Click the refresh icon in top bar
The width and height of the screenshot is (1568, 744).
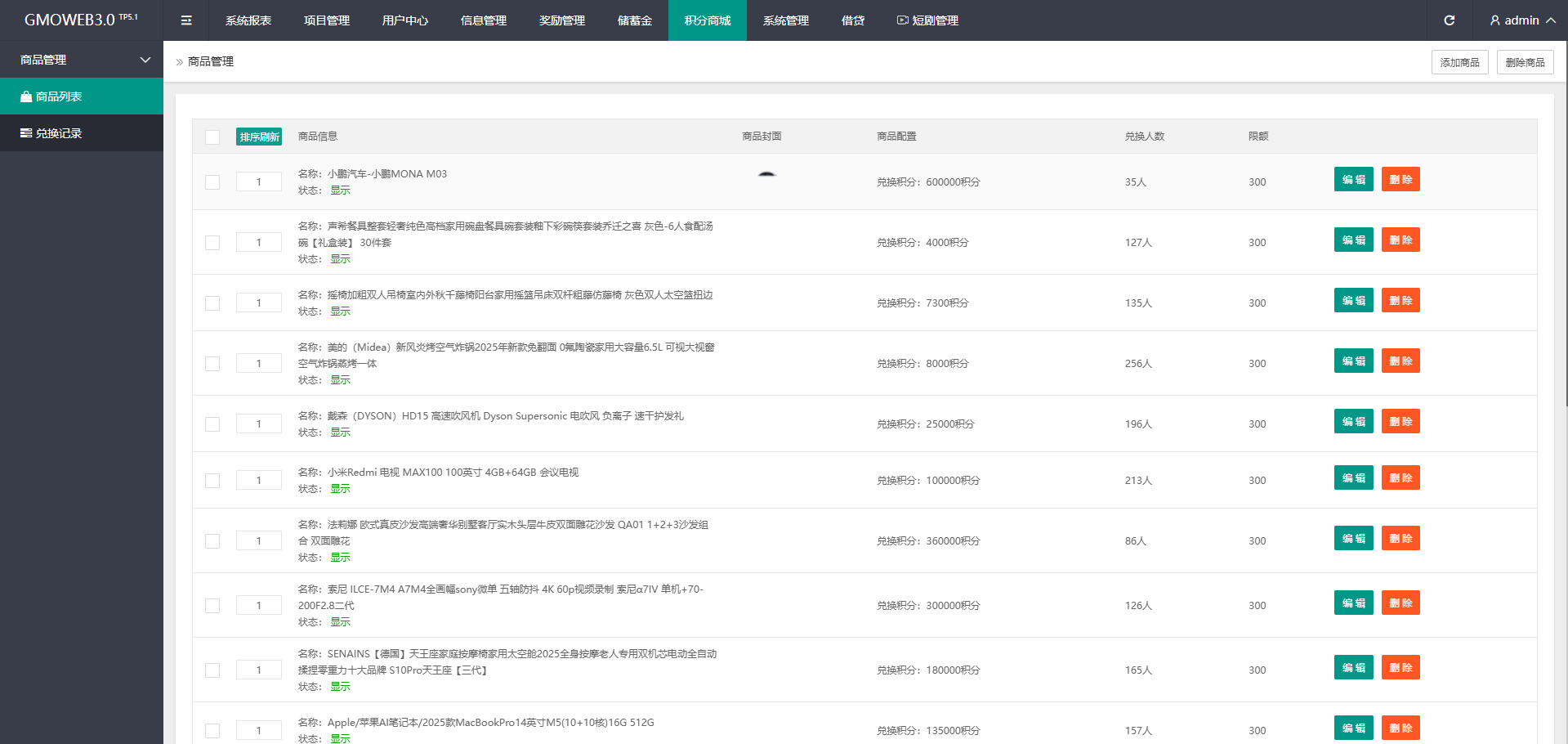[1449, 20]
